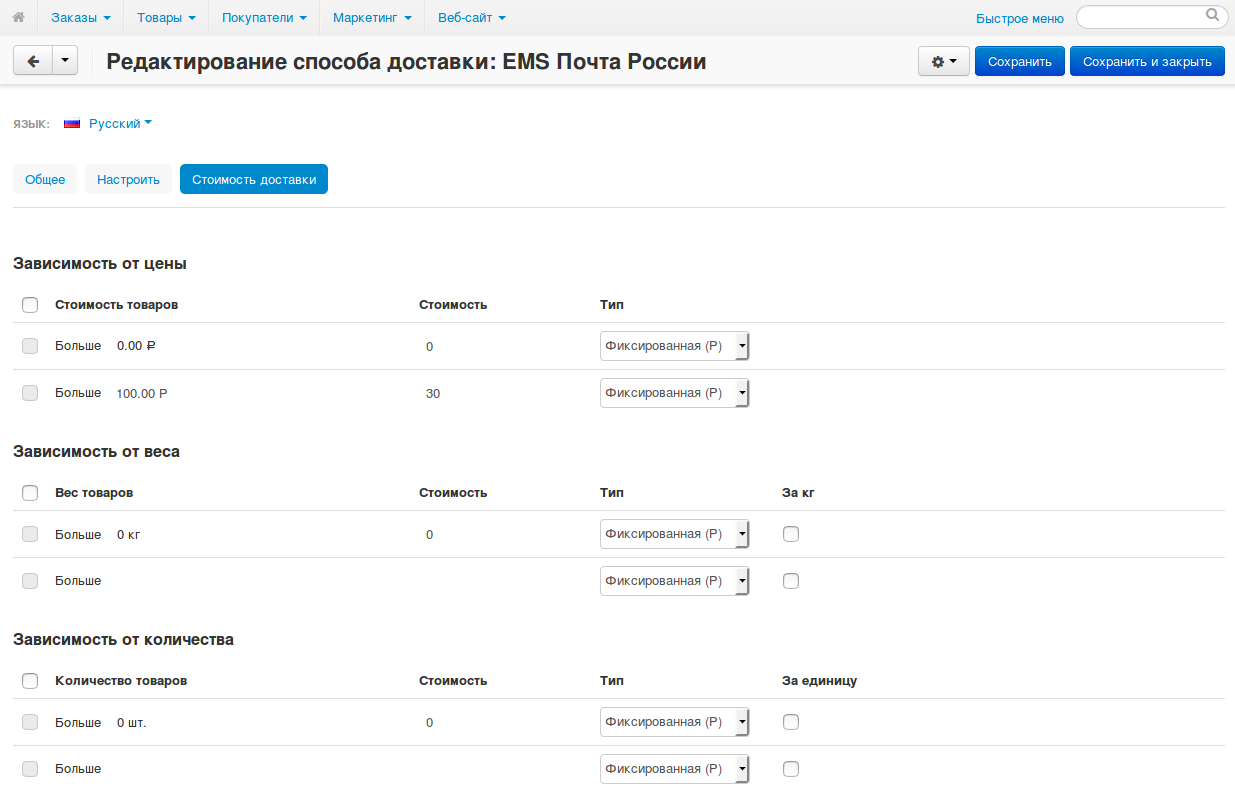The image size is (1235, 800).
Task: Enable За кг for 0 кг row
Action: (x=791, y=534)
